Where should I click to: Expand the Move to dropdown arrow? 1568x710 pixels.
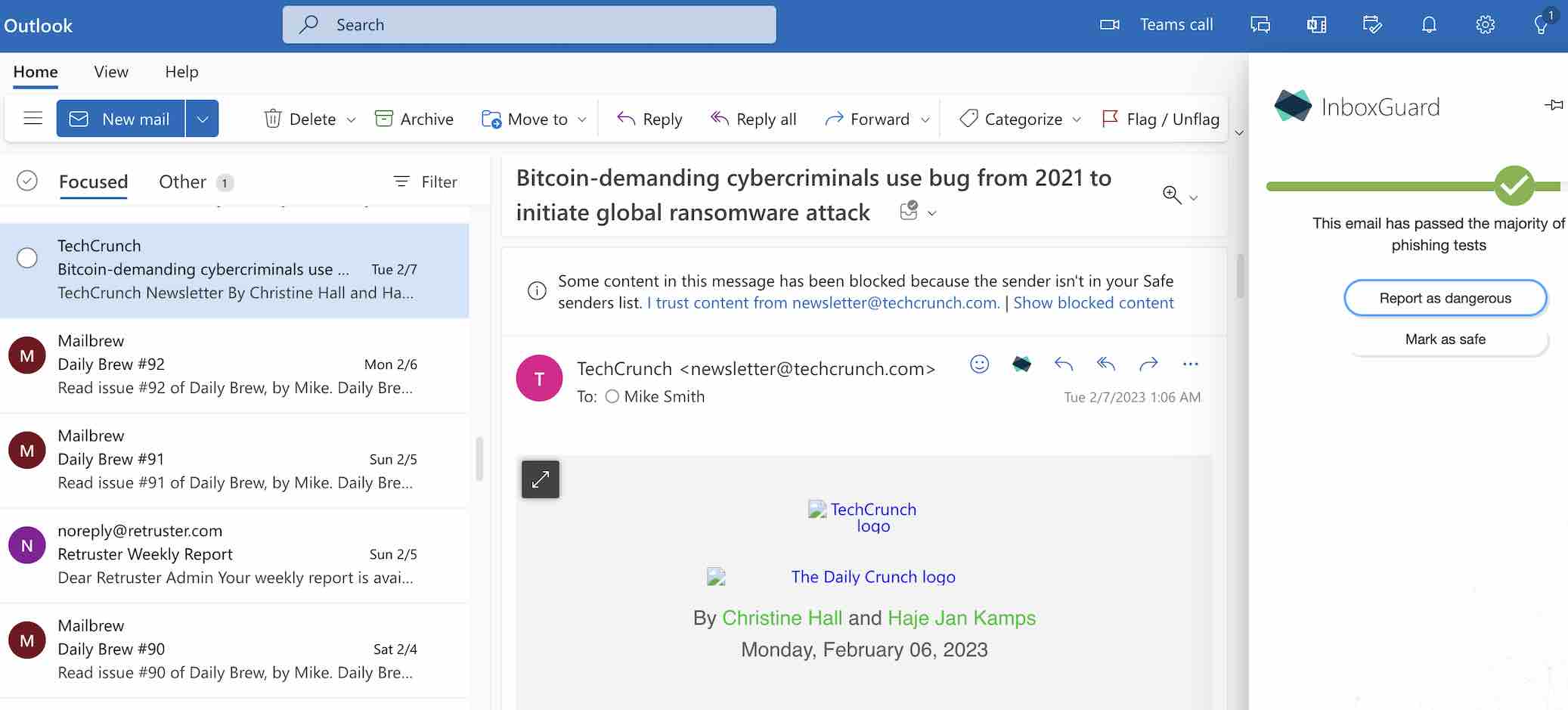click(x=582, y=119)
